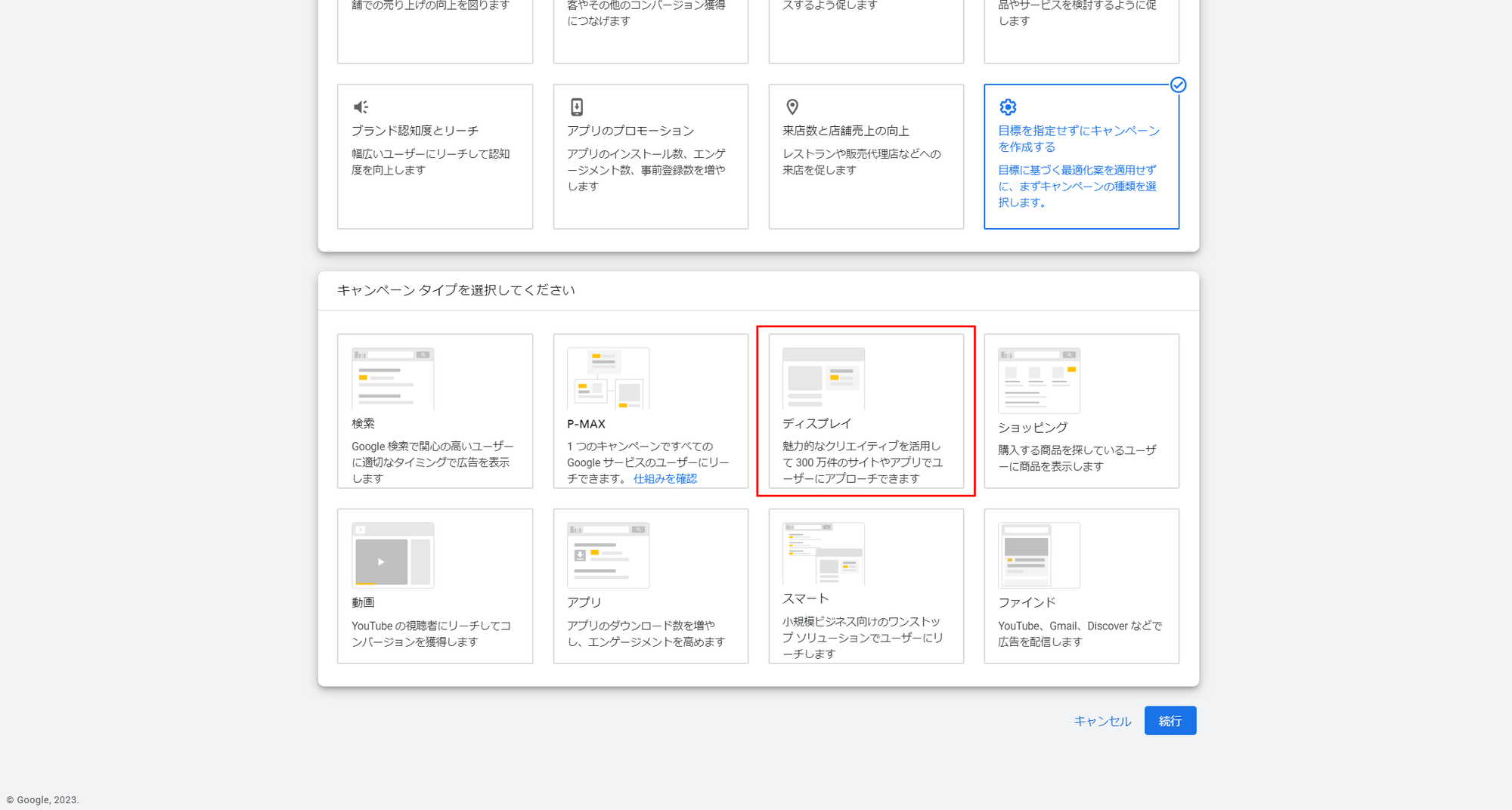Pick the ディスプレイ campaign illustration
Screen dimensions: 1512x810
[824, 379]
